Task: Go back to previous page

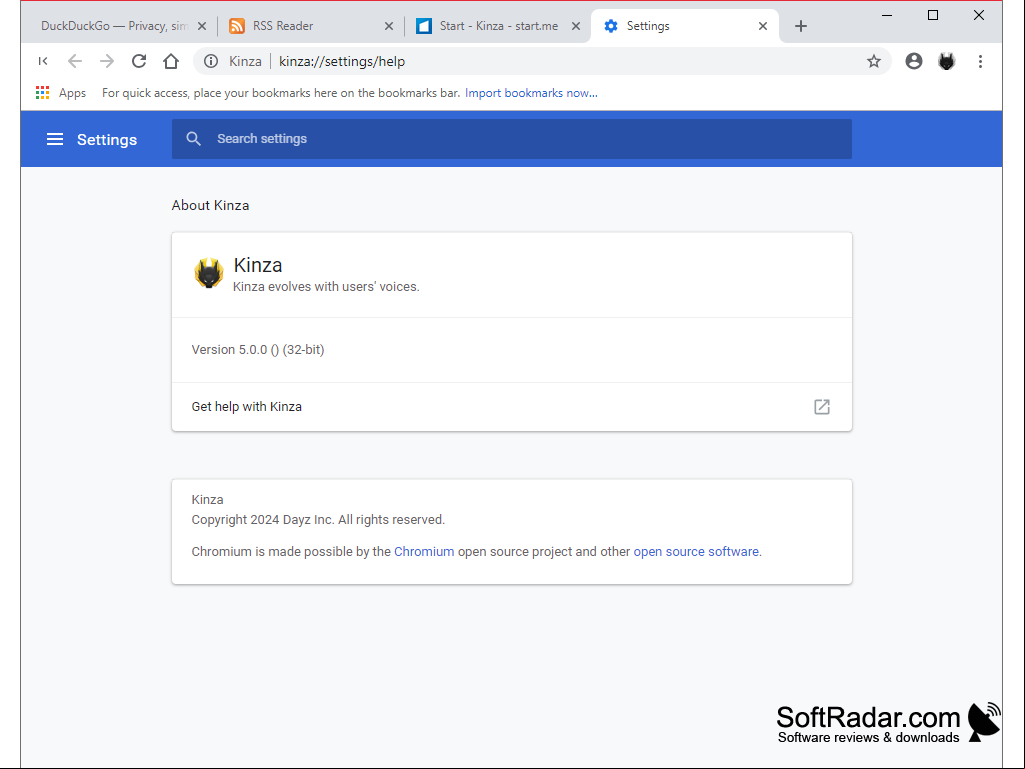Action: click(x=75, y=61)
